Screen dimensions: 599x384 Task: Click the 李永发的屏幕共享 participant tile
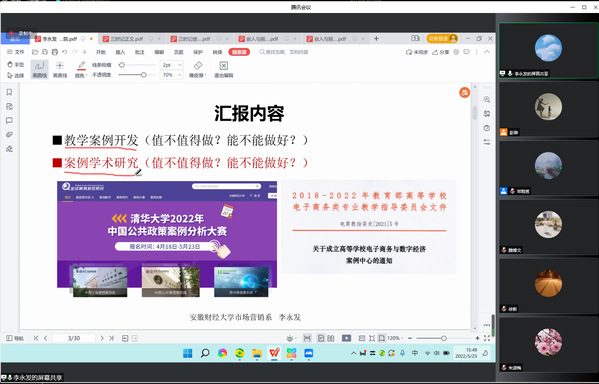(x=549, y=50)
